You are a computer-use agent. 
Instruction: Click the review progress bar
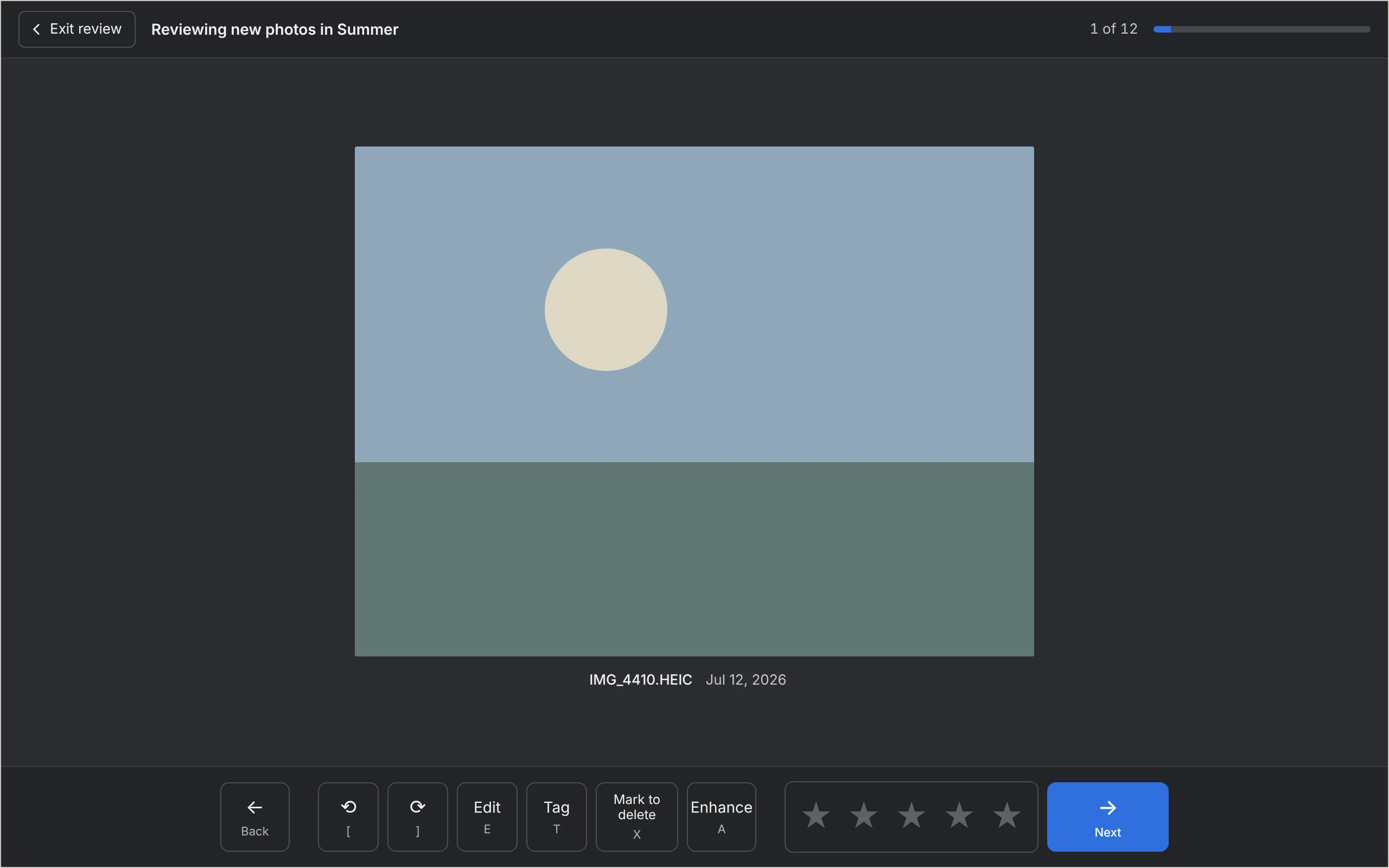click(x=1261, y=29)
